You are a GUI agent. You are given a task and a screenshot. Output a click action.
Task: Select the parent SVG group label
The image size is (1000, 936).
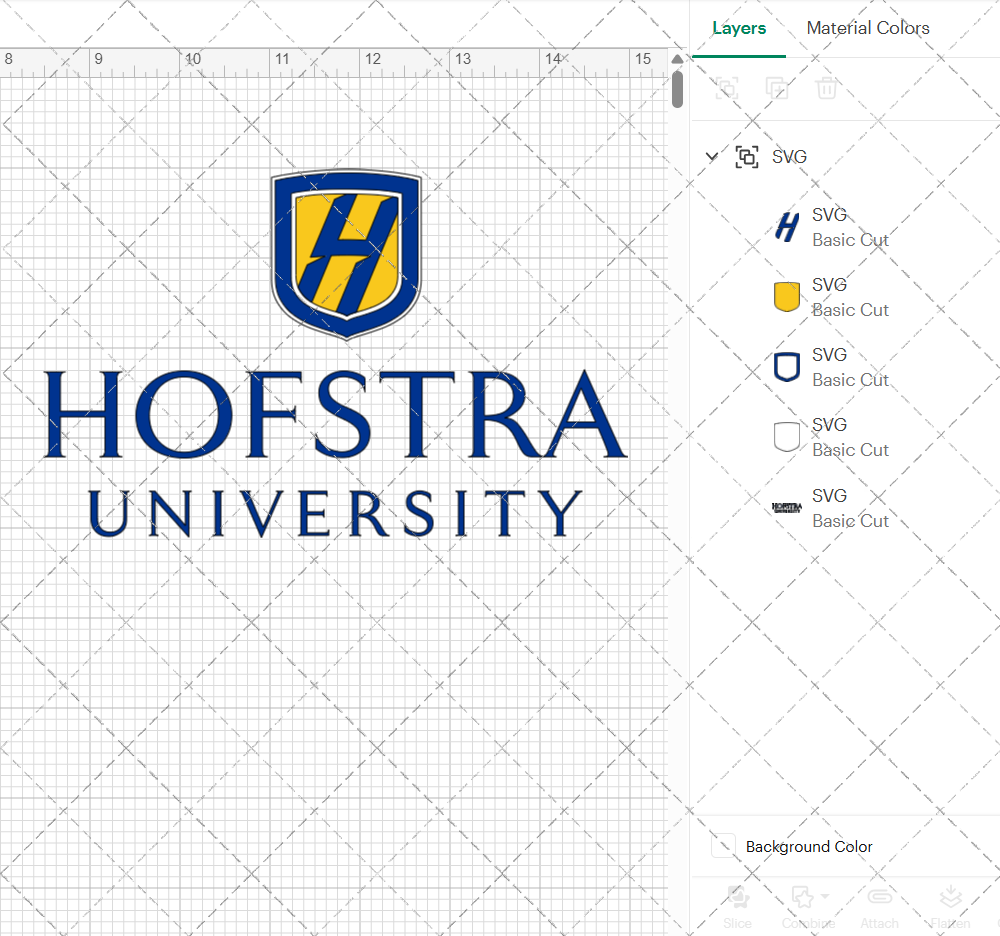789,157
